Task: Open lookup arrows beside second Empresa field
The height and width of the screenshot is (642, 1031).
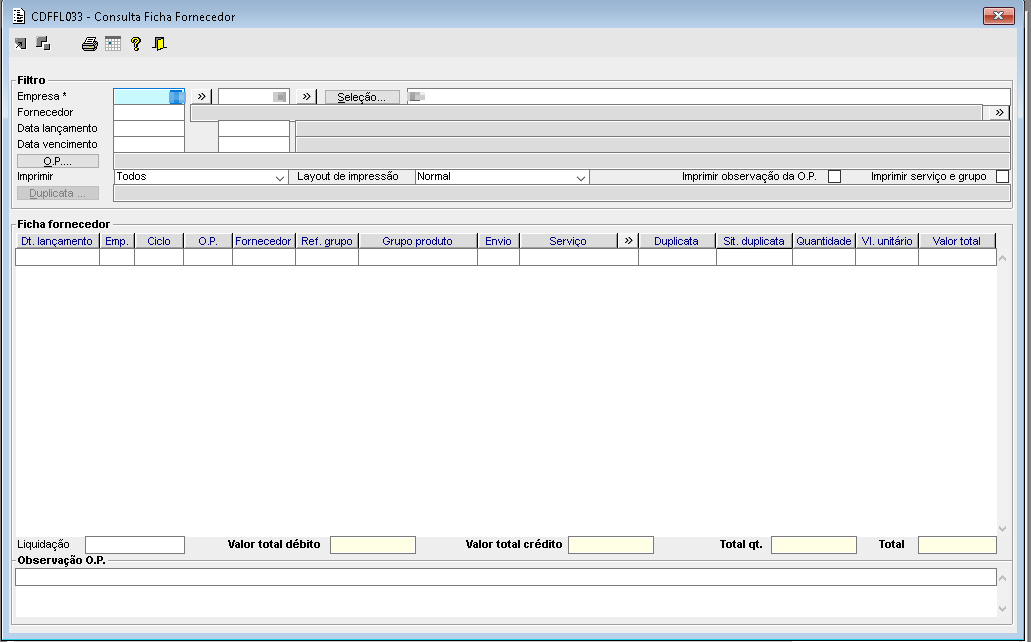Action: (x=306, y=97)
